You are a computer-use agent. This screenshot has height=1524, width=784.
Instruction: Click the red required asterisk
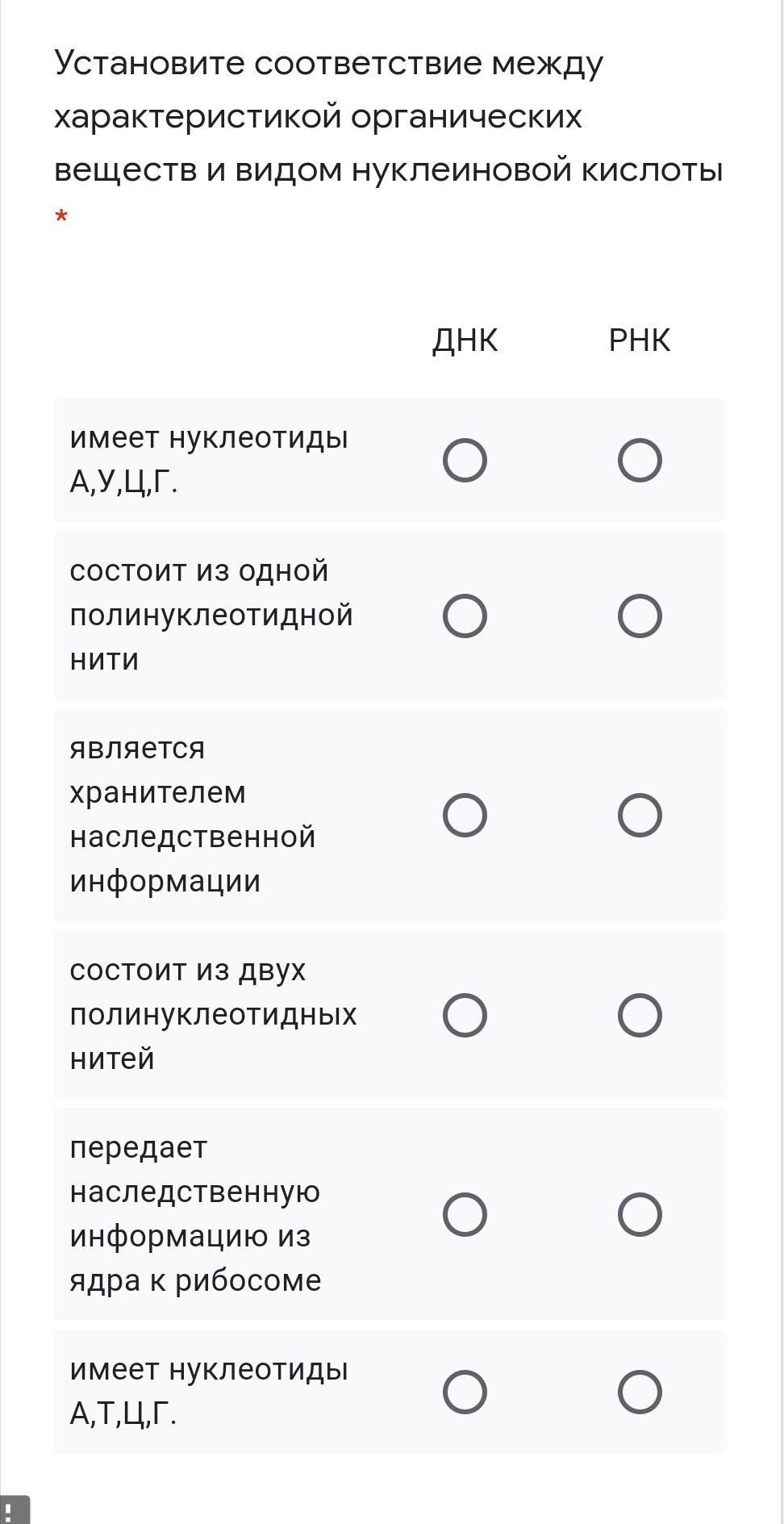tap(61, 217)
